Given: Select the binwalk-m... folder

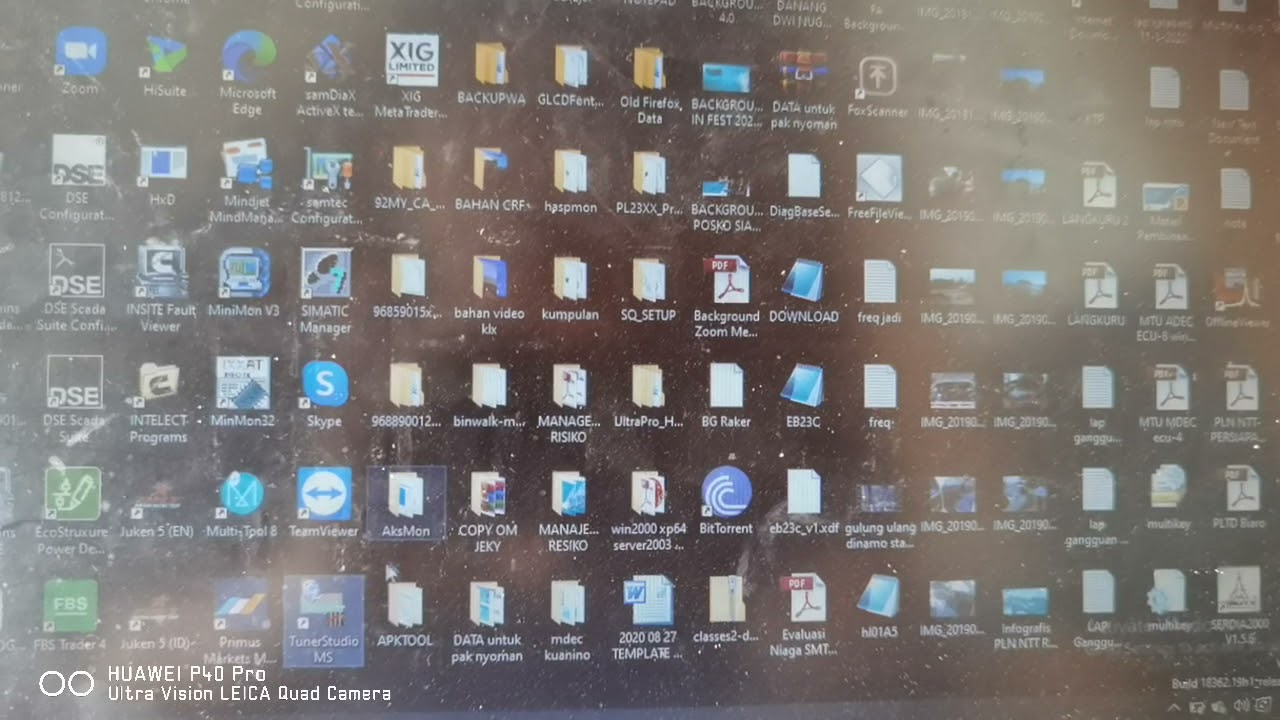Looking at the screenshot, I should 489,395.
